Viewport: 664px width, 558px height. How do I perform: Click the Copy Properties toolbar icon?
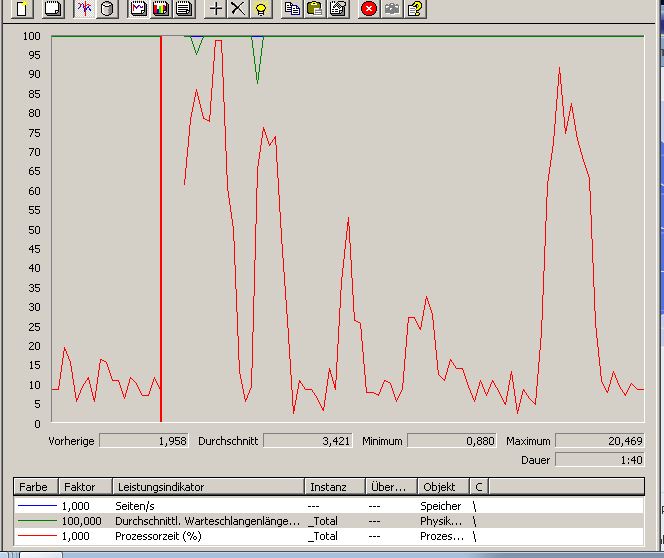click(x=292, y=8)
